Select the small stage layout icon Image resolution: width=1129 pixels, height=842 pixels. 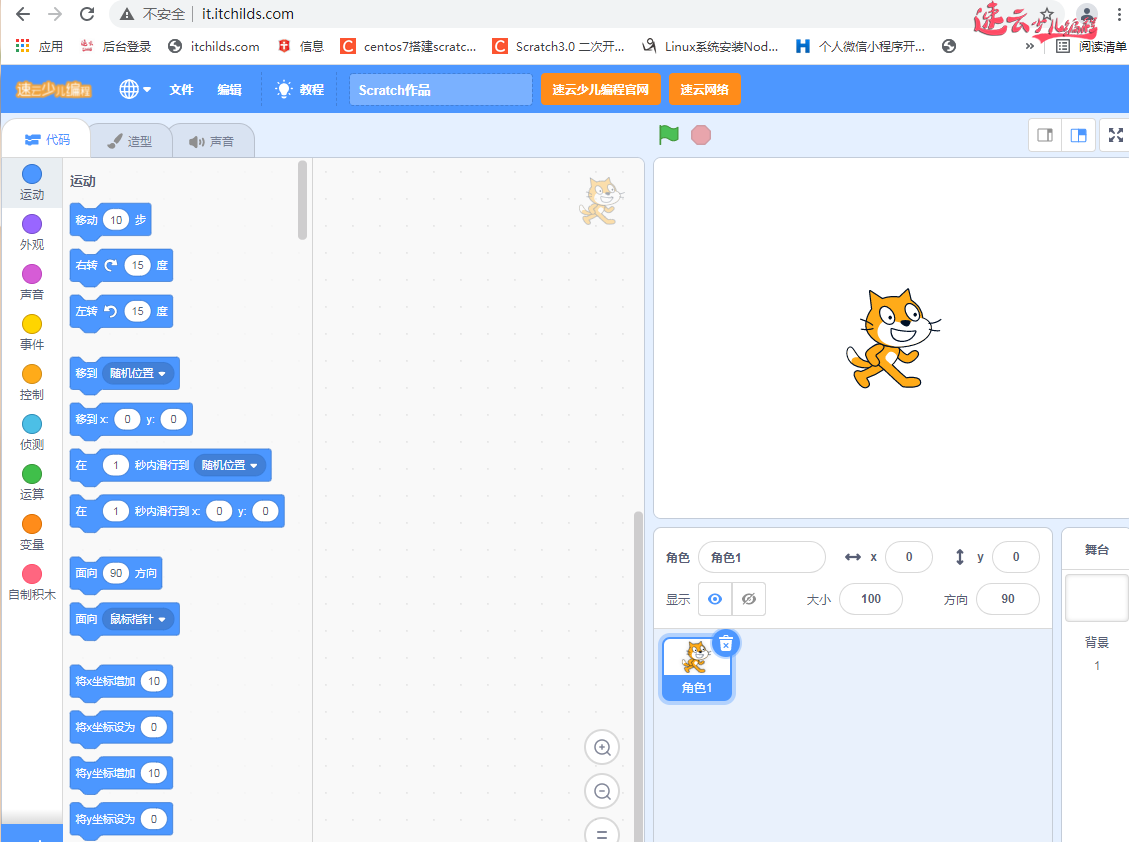pos(1045,135)
